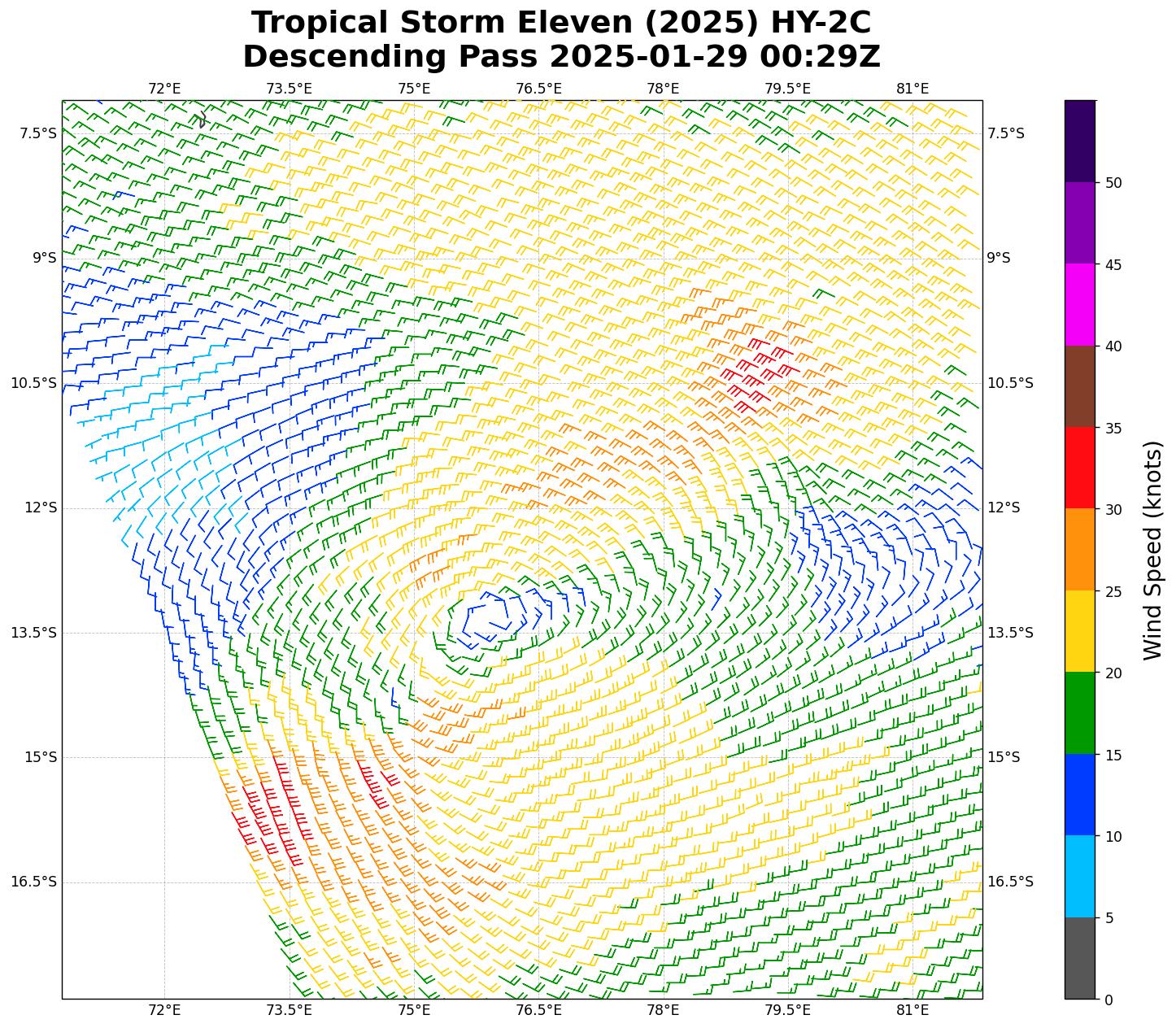Screen dimensions: 1176x1028
Task: Click the "Descending Pass 2025-01-29 00:29Z" subtitle line
Action: [561, 57]
